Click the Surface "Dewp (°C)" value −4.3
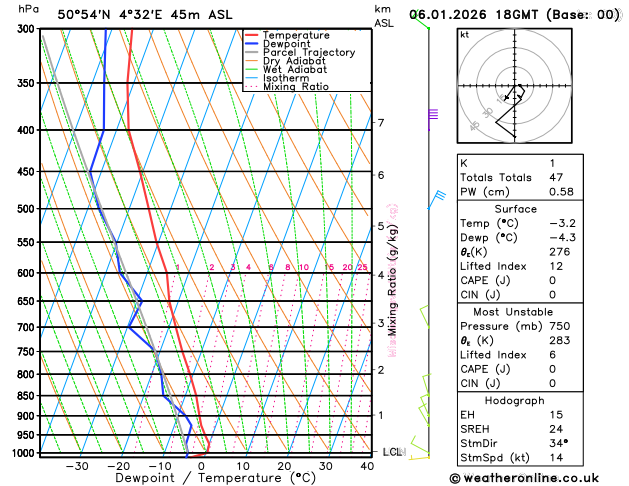Image resolution: width=629 pixels, height=486 pixels. 562,238
